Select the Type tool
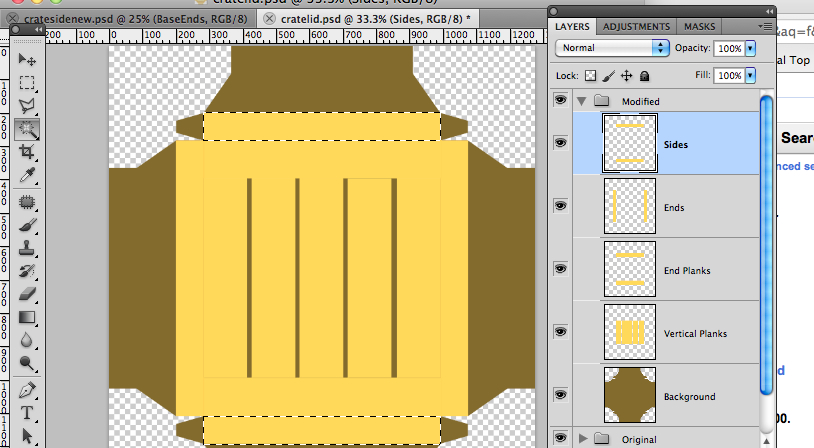 pos(27,413)
